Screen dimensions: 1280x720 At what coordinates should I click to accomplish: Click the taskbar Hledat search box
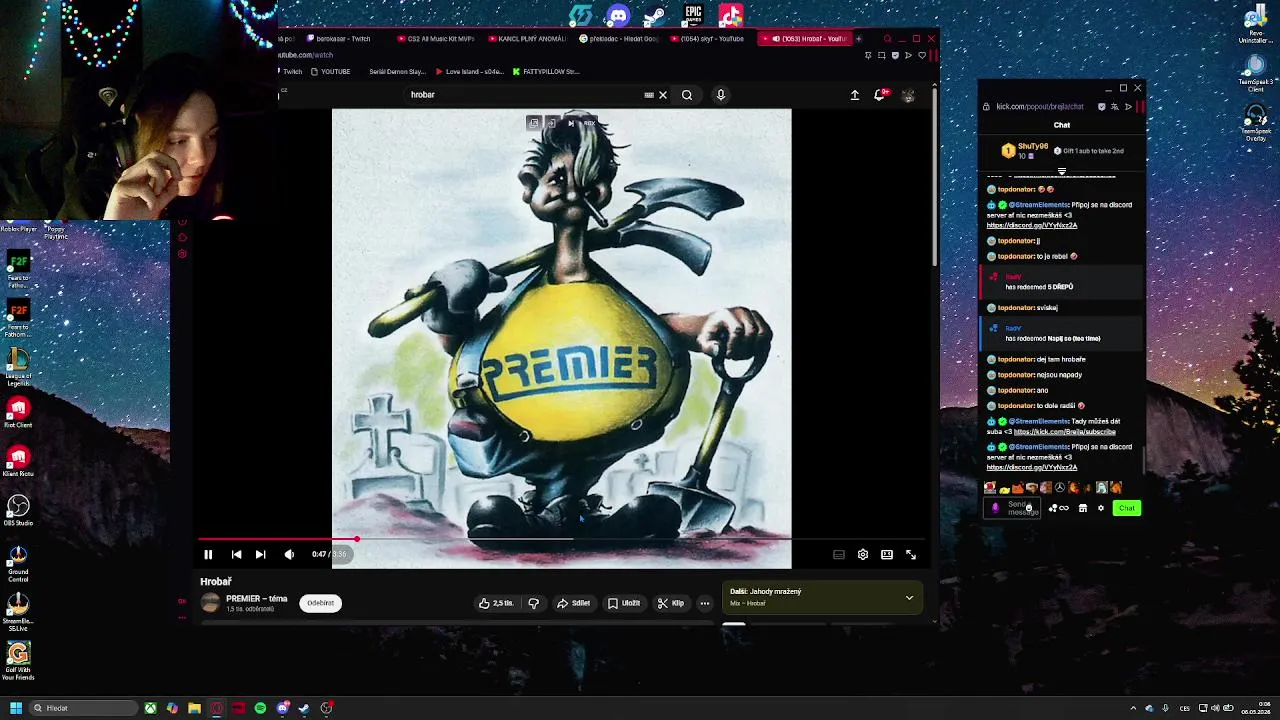pyautogui.click(x=84, y=708)
